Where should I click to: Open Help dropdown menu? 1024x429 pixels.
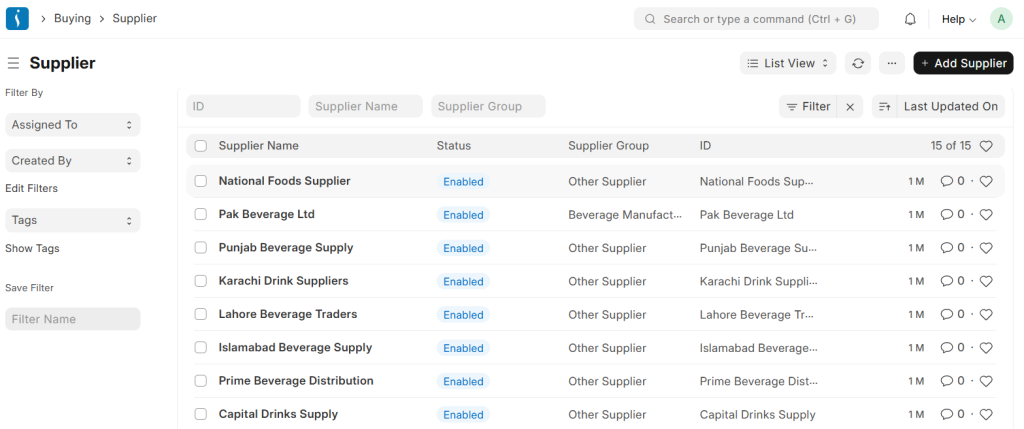click(959, 20)
